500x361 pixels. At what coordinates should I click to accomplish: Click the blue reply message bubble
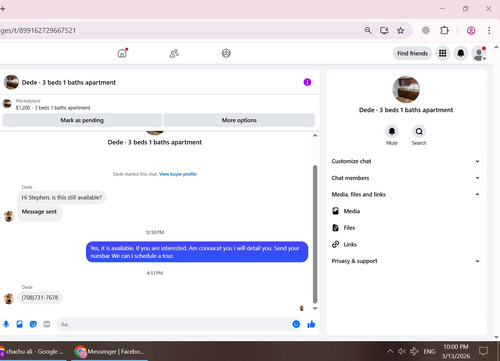(197, 252)
